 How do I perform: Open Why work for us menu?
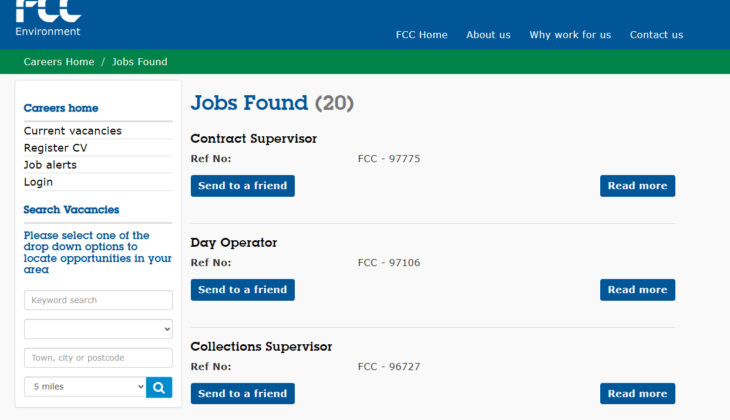(x=570, y=35)
